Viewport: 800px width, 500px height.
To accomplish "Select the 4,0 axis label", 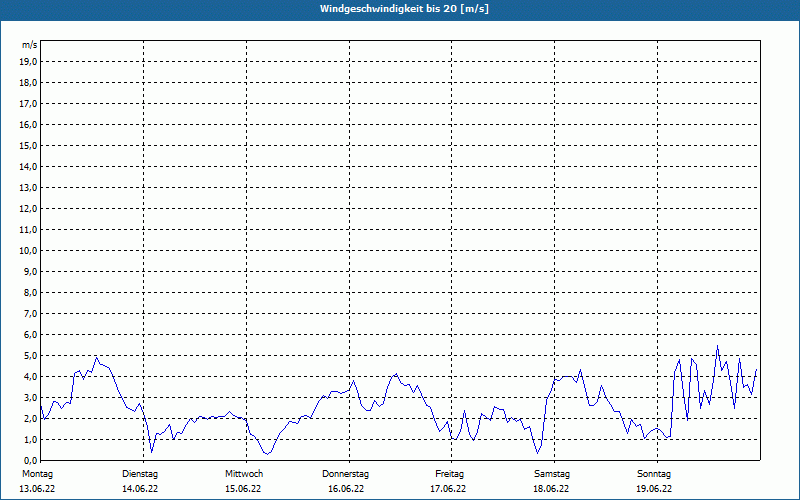I will pyautogui.click(x=30, y=376).
